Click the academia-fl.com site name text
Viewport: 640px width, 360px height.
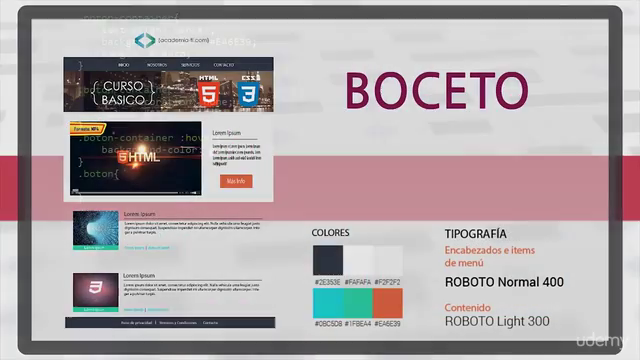tap(184, 40)
